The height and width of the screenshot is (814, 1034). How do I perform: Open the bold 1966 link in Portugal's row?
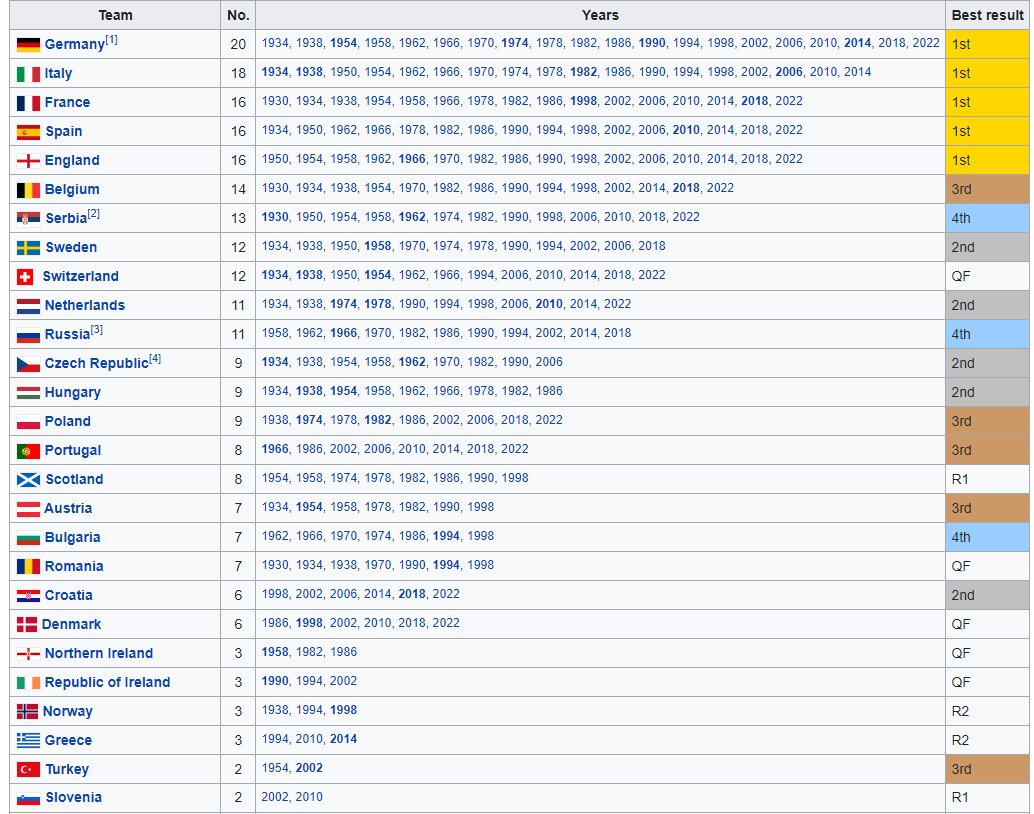275,449
